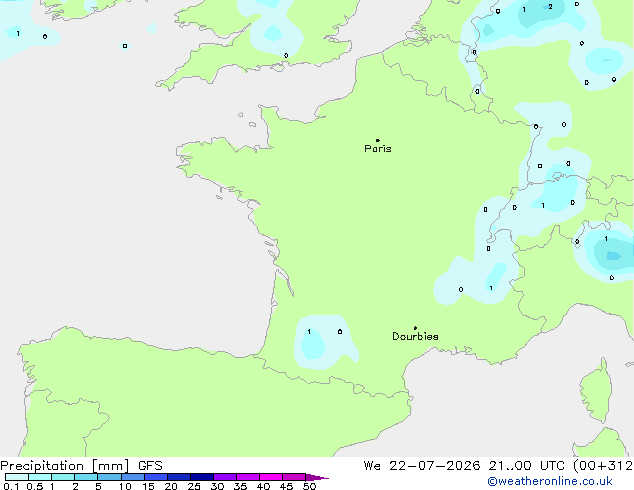Click the "2" precipitation value in top-right corner

(x=550, y=6)
